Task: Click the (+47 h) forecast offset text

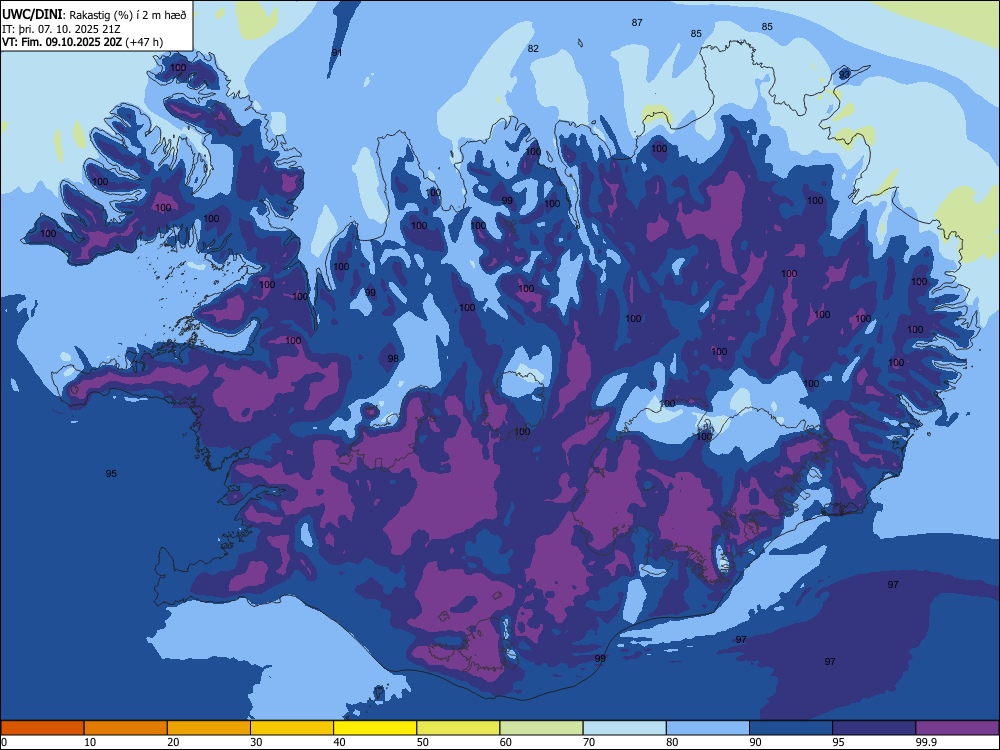Action: [x=145, y=42]
